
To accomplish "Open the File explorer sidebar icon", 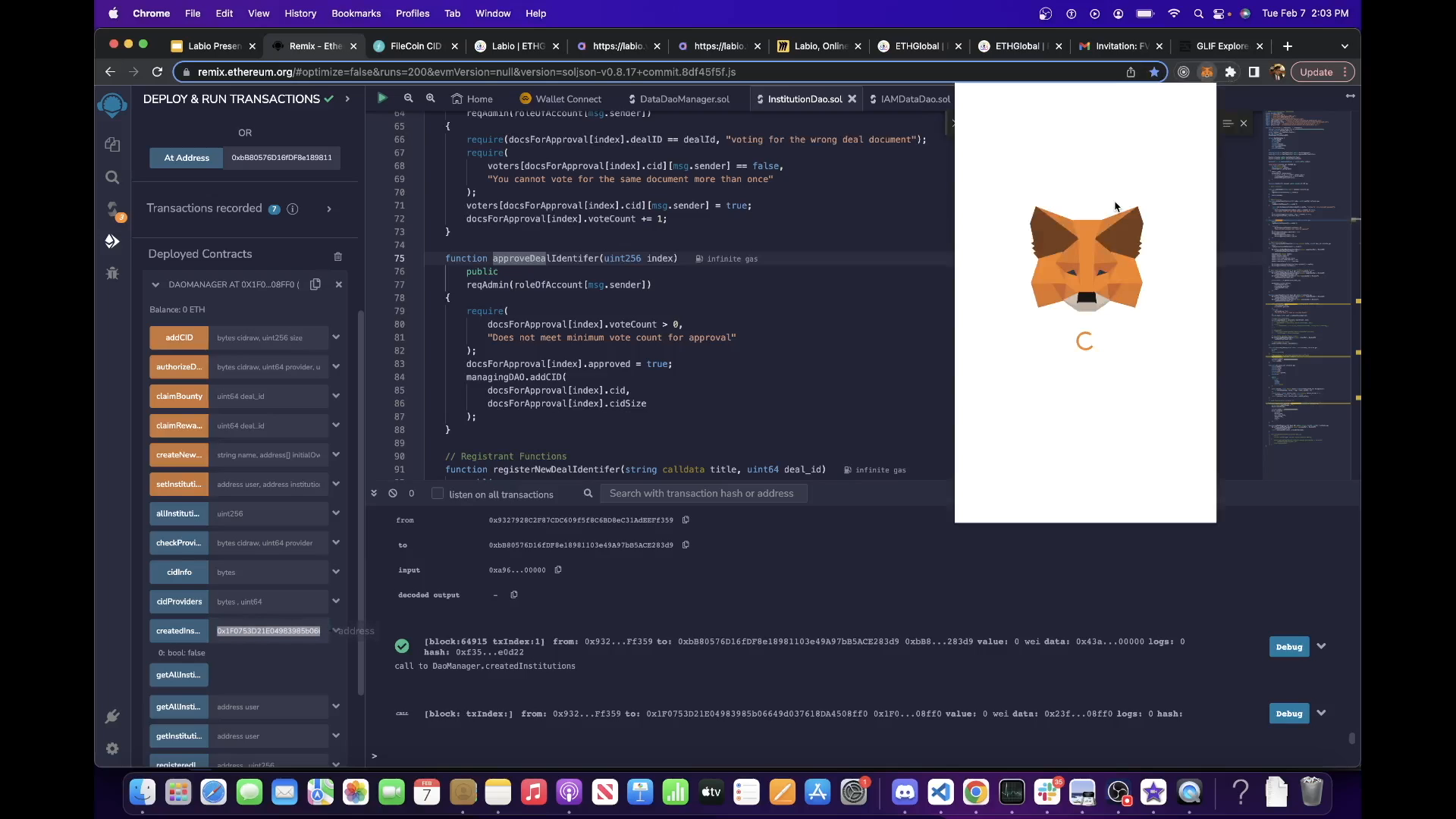I will point(112,144).
